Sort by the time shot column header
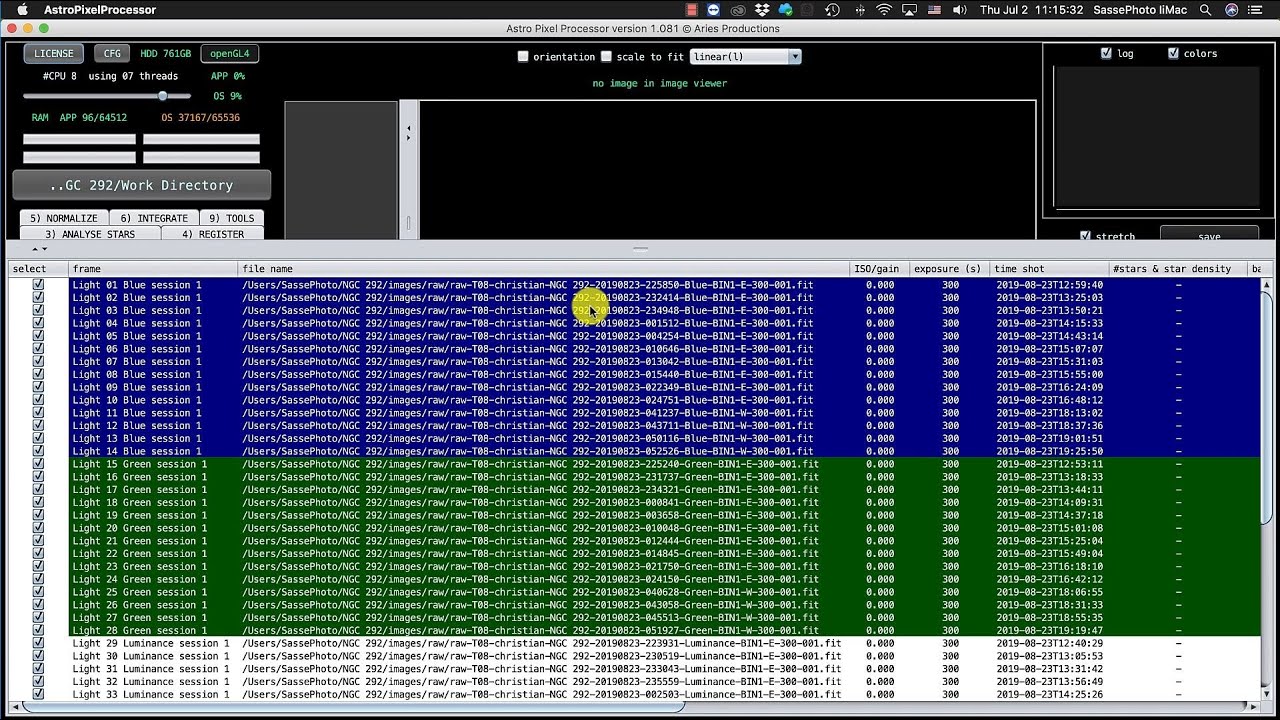The width and height of the screenshot is (1280, 720). pos(1049,269)
